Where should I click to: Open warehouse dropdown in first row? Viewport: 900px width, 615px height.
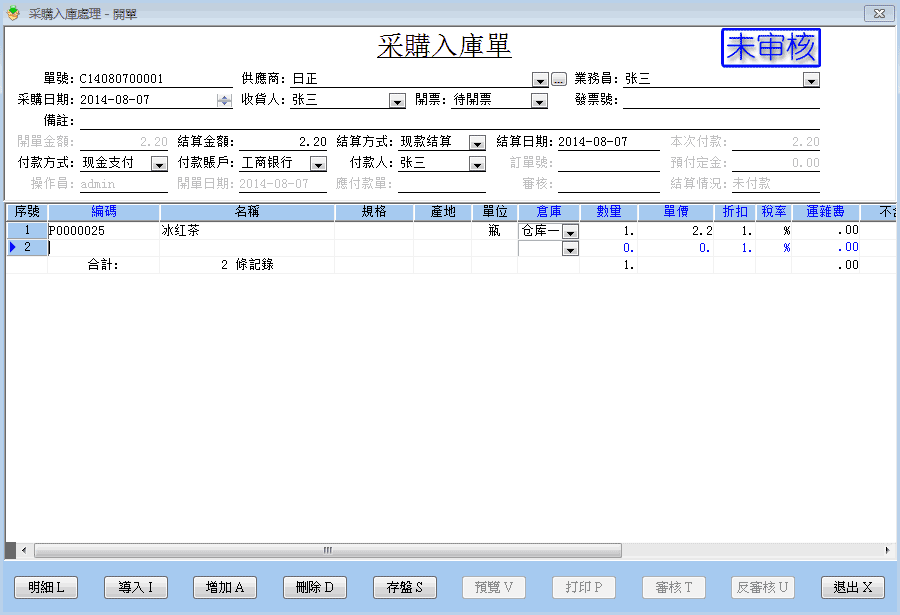click(x=570, y=231)
